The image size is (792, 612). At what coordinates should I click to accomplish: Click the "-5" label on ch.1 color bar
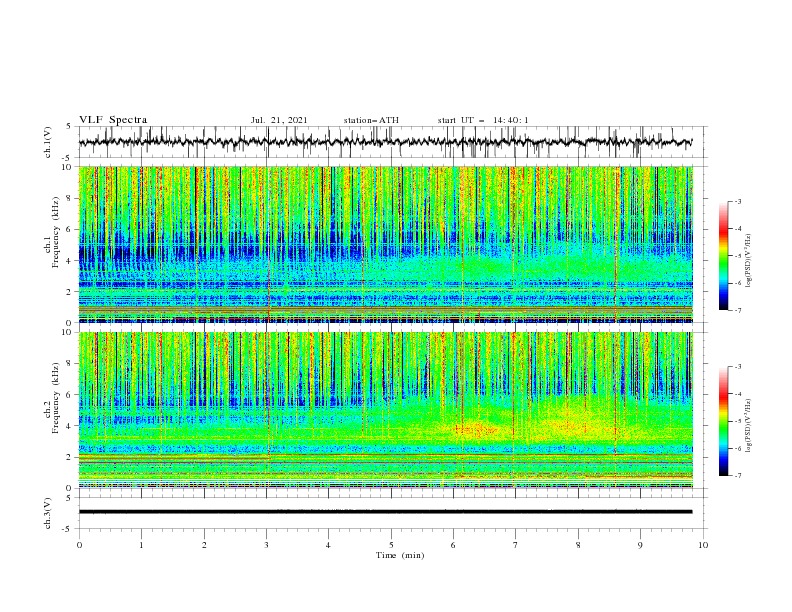tap(737, 256)
